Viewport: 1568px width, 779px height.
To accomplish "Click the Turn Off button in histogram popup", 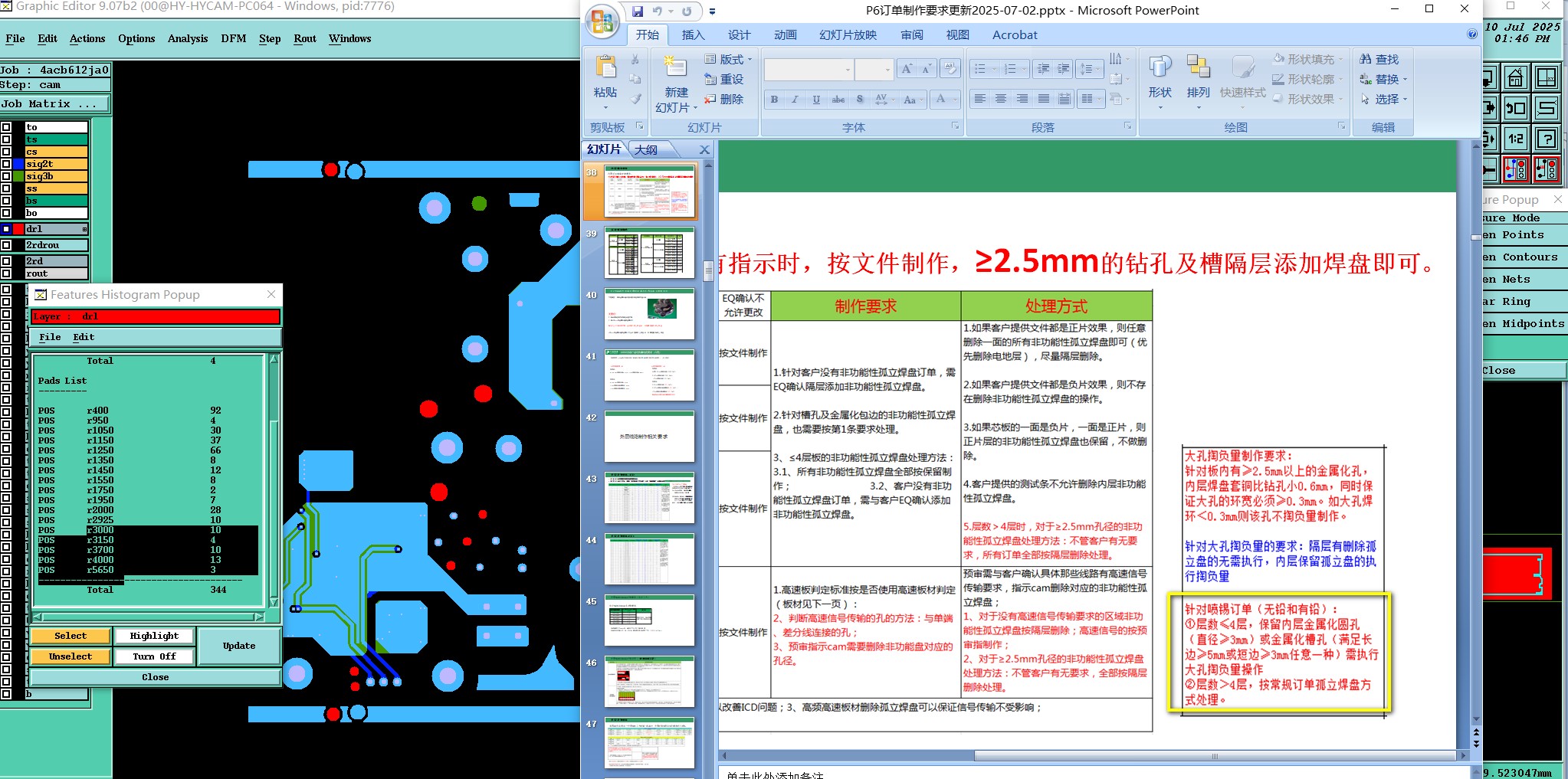I will point(154,656).
